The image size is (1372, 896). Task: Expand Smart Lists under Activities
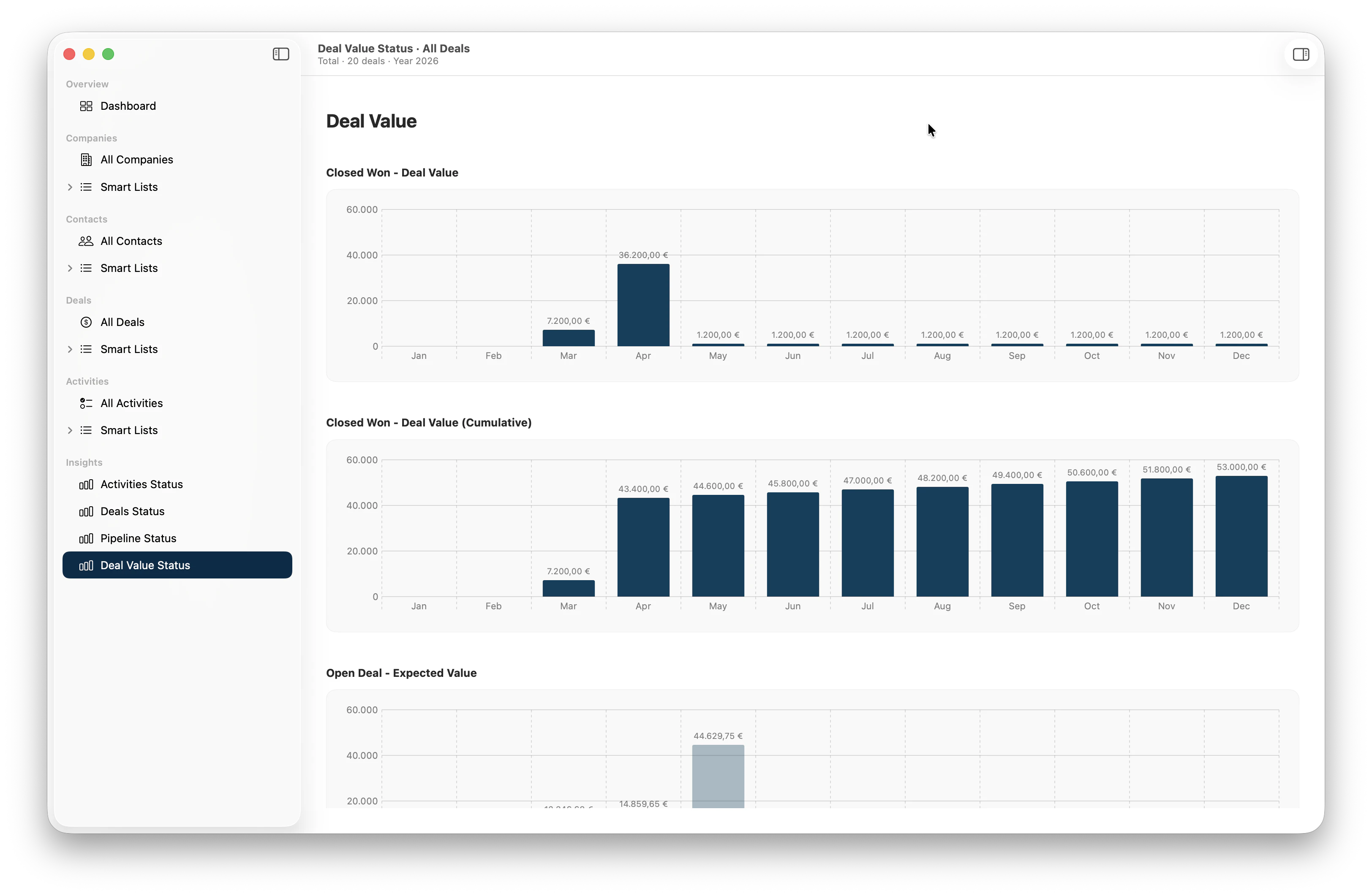pos(70,430)
